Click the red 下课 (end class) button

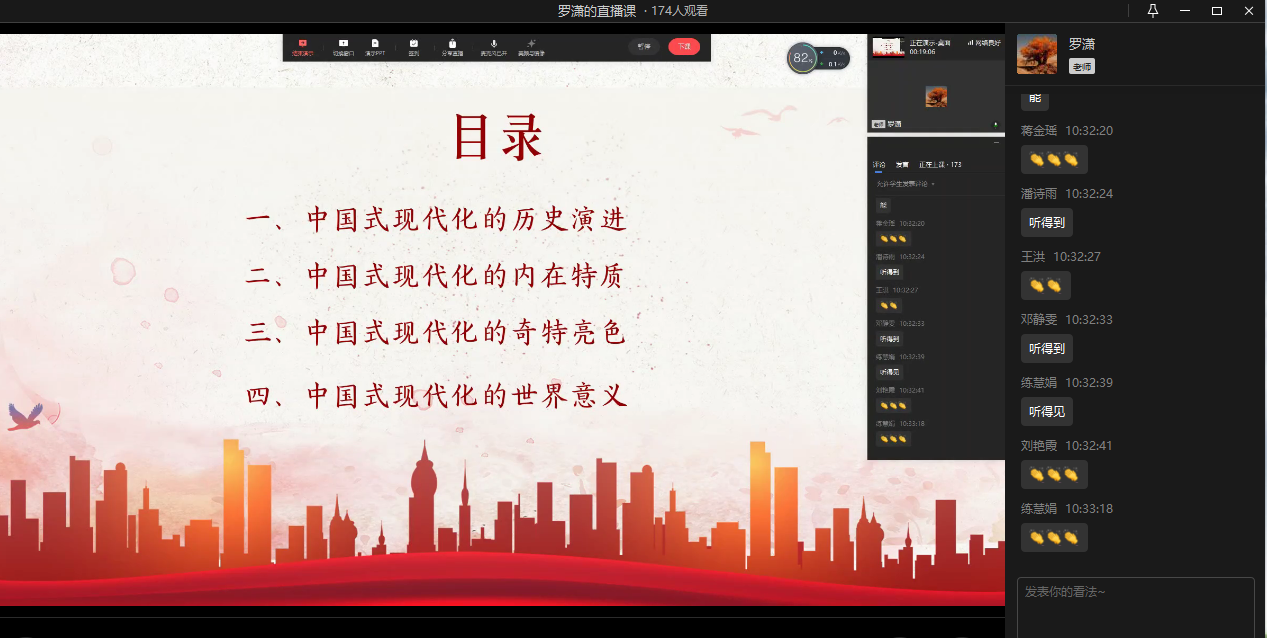coord(684,47)
